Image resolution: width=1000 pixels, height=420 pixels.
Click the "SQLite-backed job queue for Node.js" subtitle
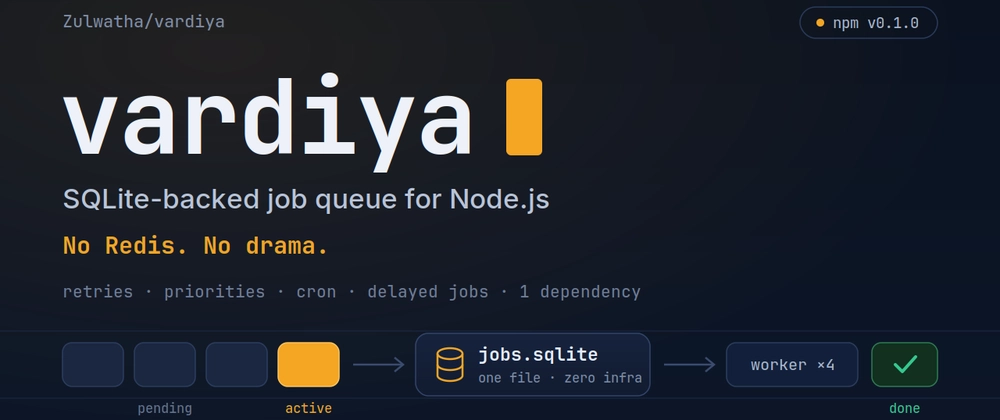point(306,200)
